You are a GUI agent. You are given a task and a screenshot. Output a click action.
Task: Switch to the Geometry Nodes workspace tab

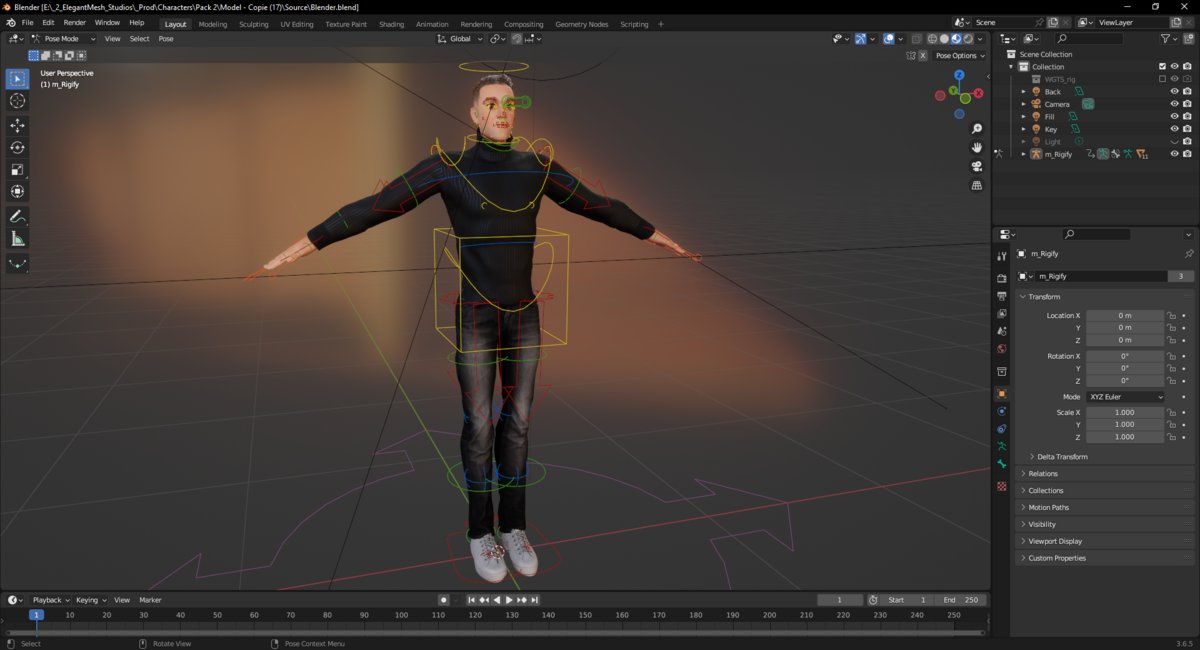(582, 24)
